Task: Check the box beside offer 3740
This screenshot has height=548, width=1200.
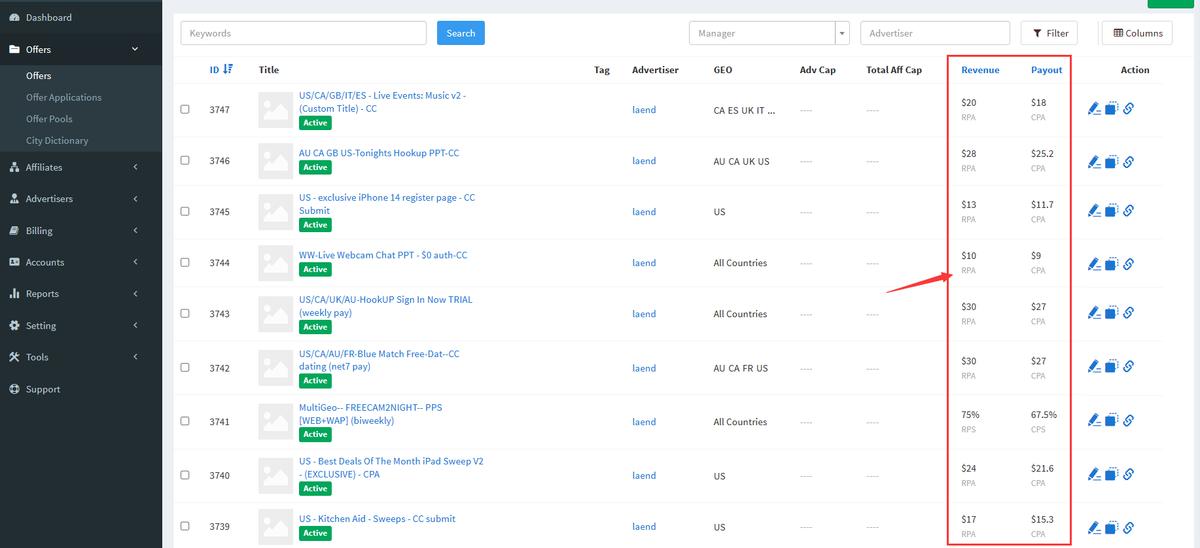Action: click(x=185, y=475)
